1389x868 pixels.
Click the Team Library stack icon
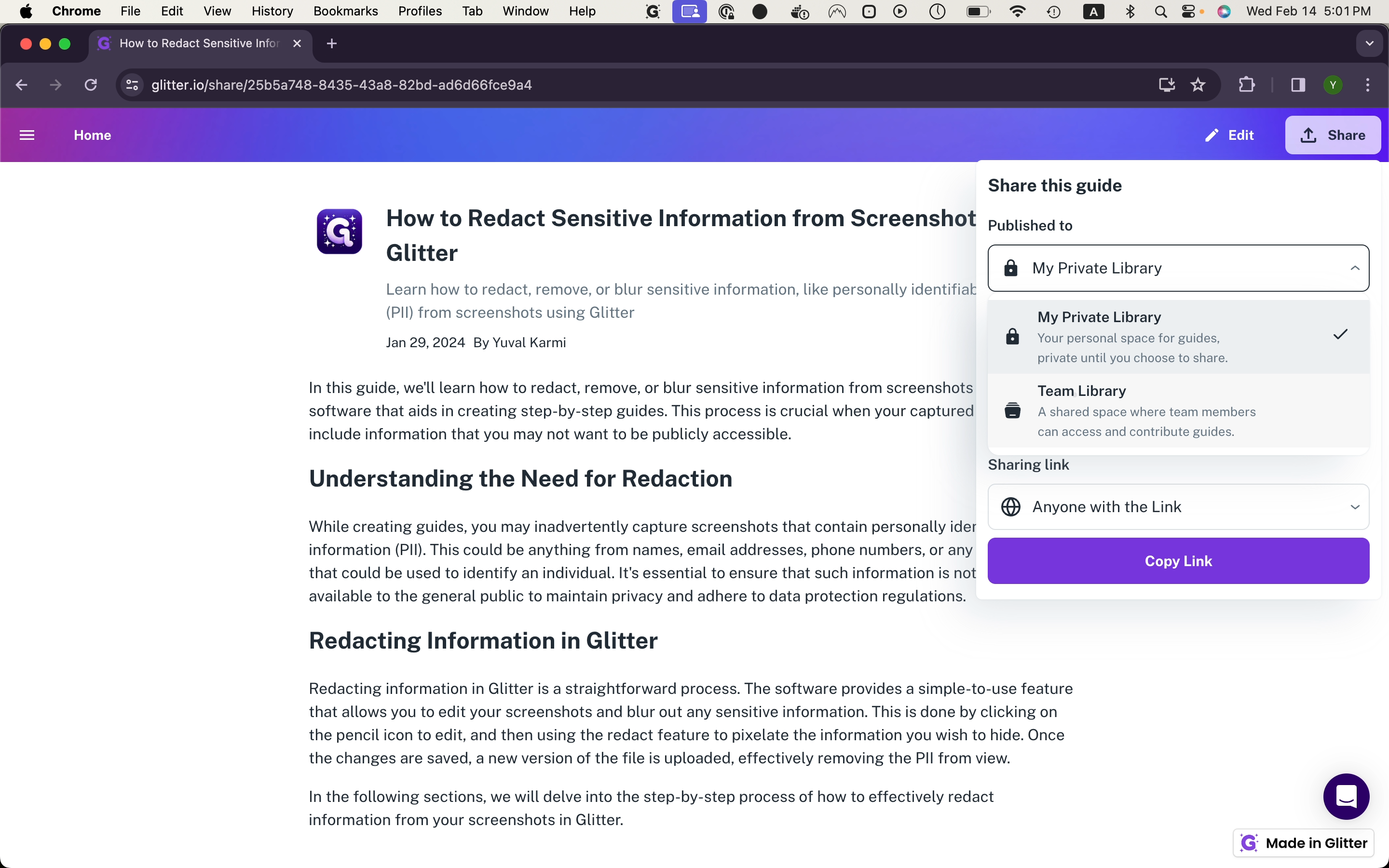point(1012,410)
